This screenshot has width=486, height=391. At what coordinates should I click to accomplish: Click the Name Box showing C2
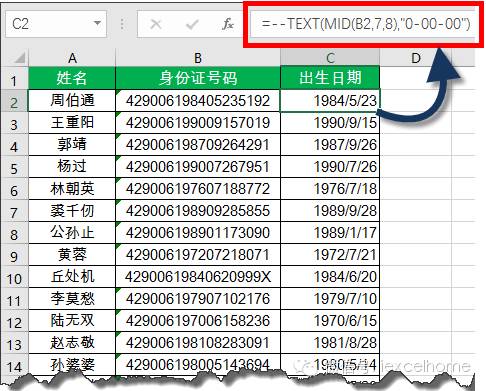coord(56,24)
